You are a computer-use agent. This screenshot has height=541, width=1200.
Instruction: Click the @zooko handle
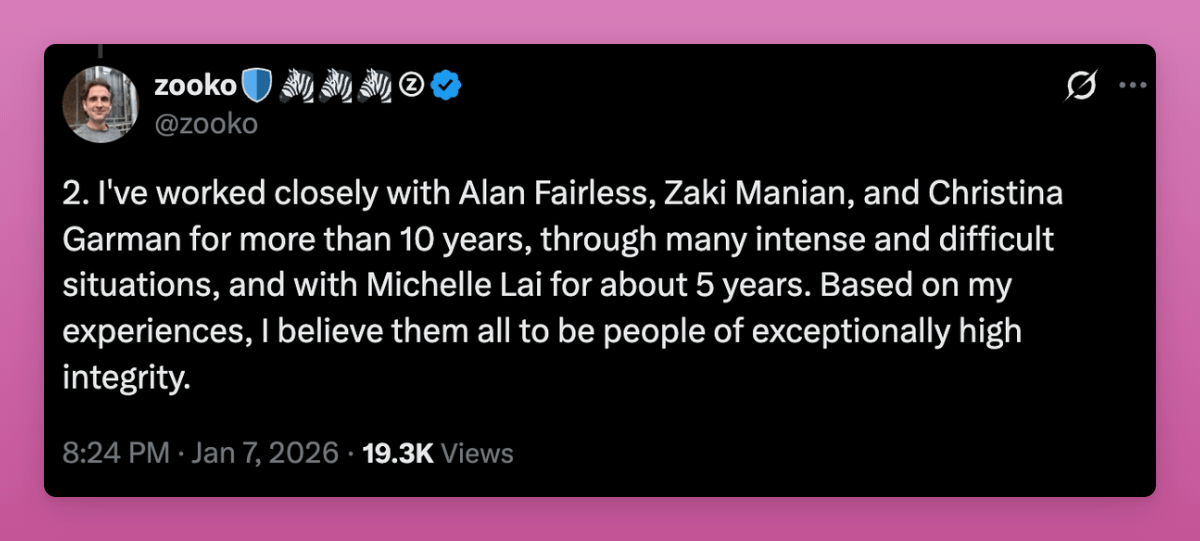tap(205, 123)
